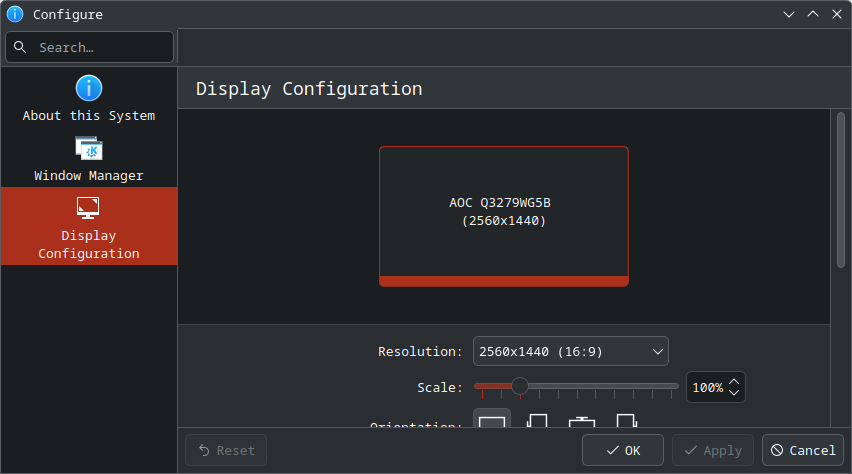Decrease scale with spinbox down arrow
Screen dimensions: 852x474
[x=734, y=392]
